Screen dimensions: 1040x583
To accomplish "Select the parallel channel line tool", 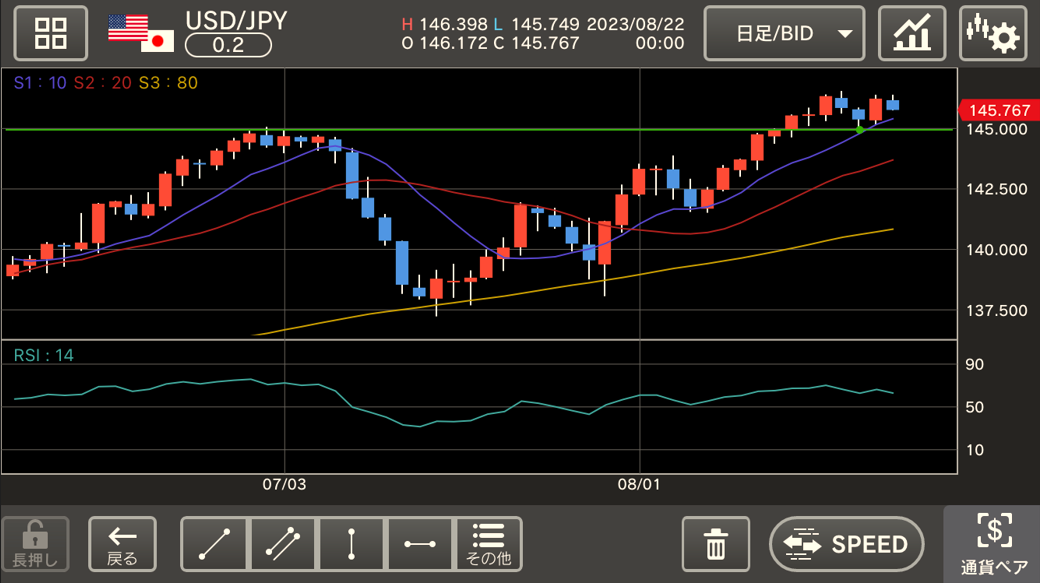I will 283,544.
